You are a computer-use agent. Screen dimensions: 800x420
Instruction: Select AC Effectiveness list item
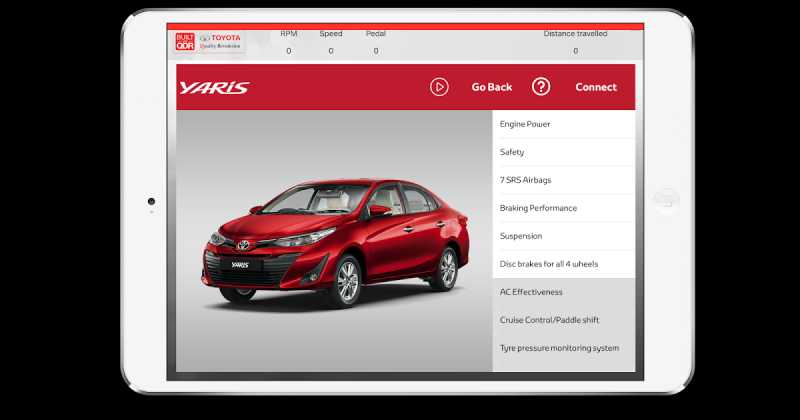pyautogui.click(x=564, y=292)
